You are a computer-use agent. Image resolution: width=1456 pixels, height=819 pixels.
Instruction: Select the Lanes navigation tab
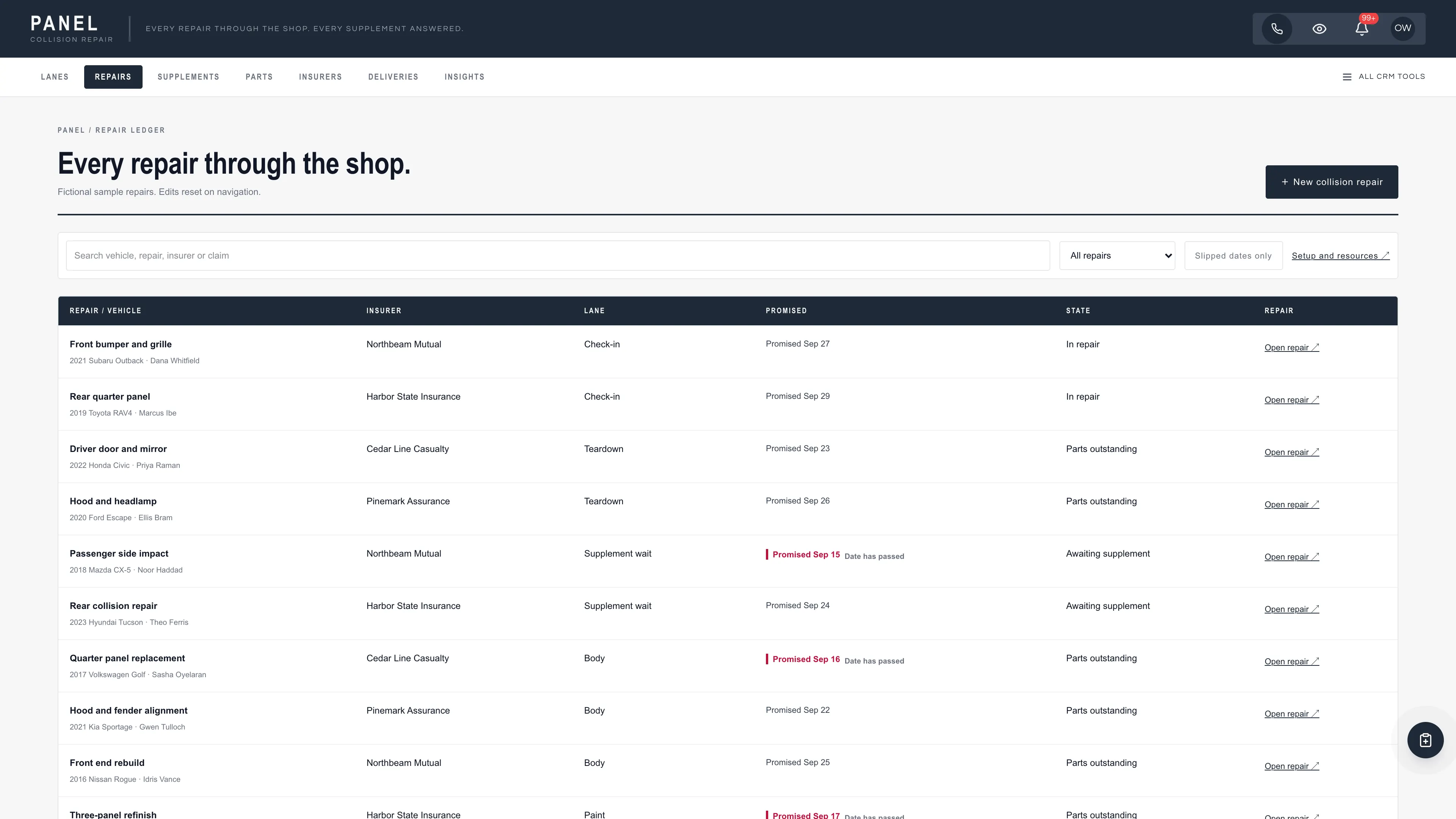[55, 77]
